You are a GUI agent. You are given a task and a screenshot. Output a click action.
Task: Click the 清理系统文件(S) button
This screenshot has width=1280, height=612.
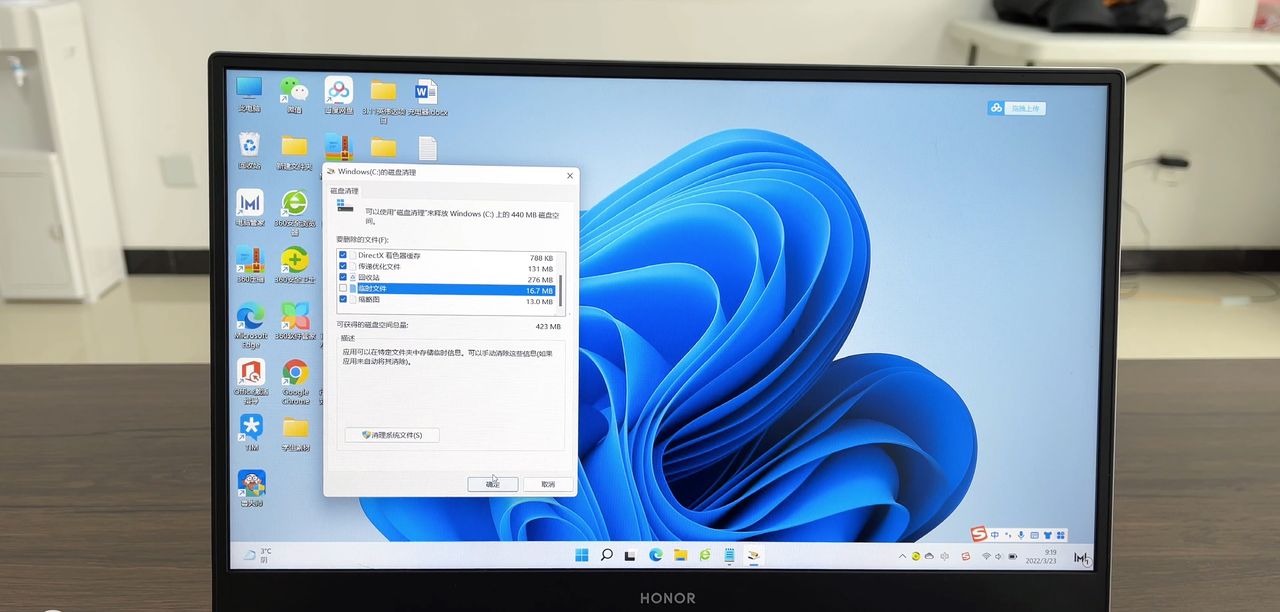392,435
